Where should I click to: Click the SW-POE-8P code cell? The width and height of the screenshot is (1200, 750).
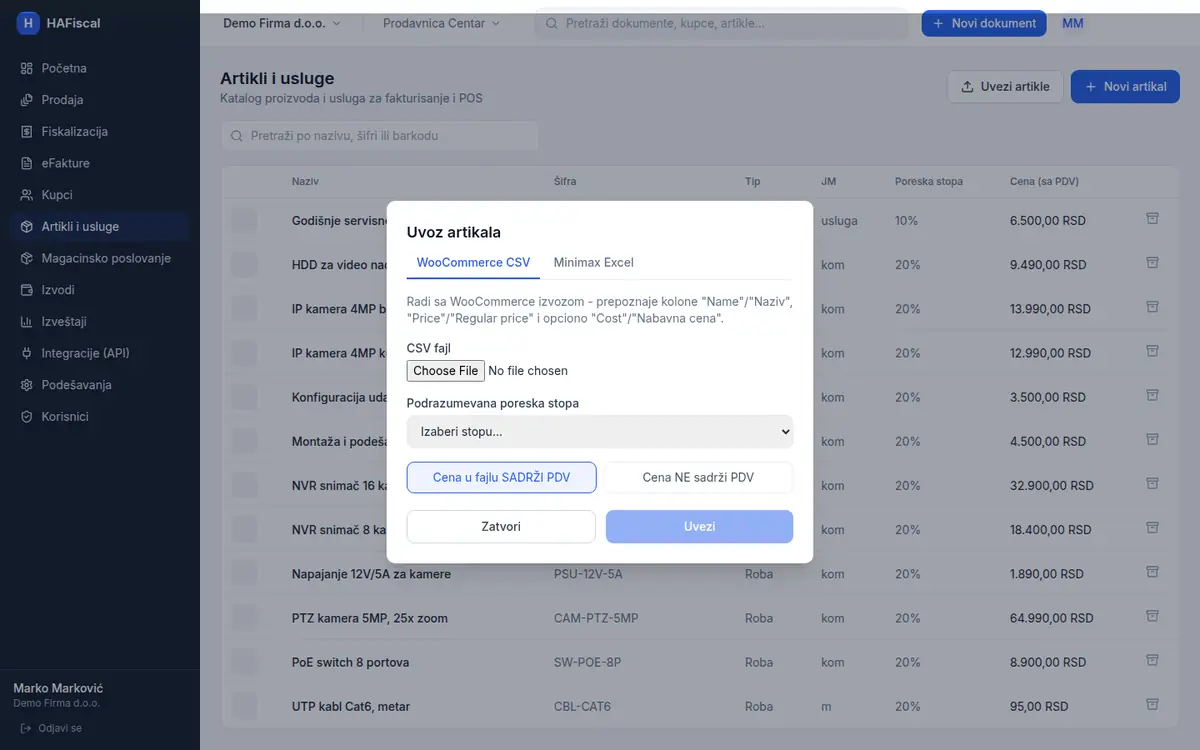587,662
